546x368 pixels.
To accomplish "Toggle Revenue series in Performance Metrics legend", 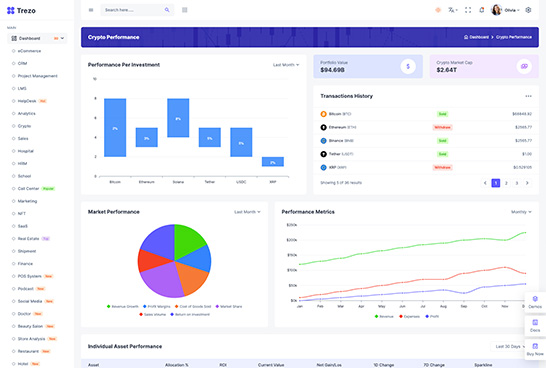I will pos(384,316).
